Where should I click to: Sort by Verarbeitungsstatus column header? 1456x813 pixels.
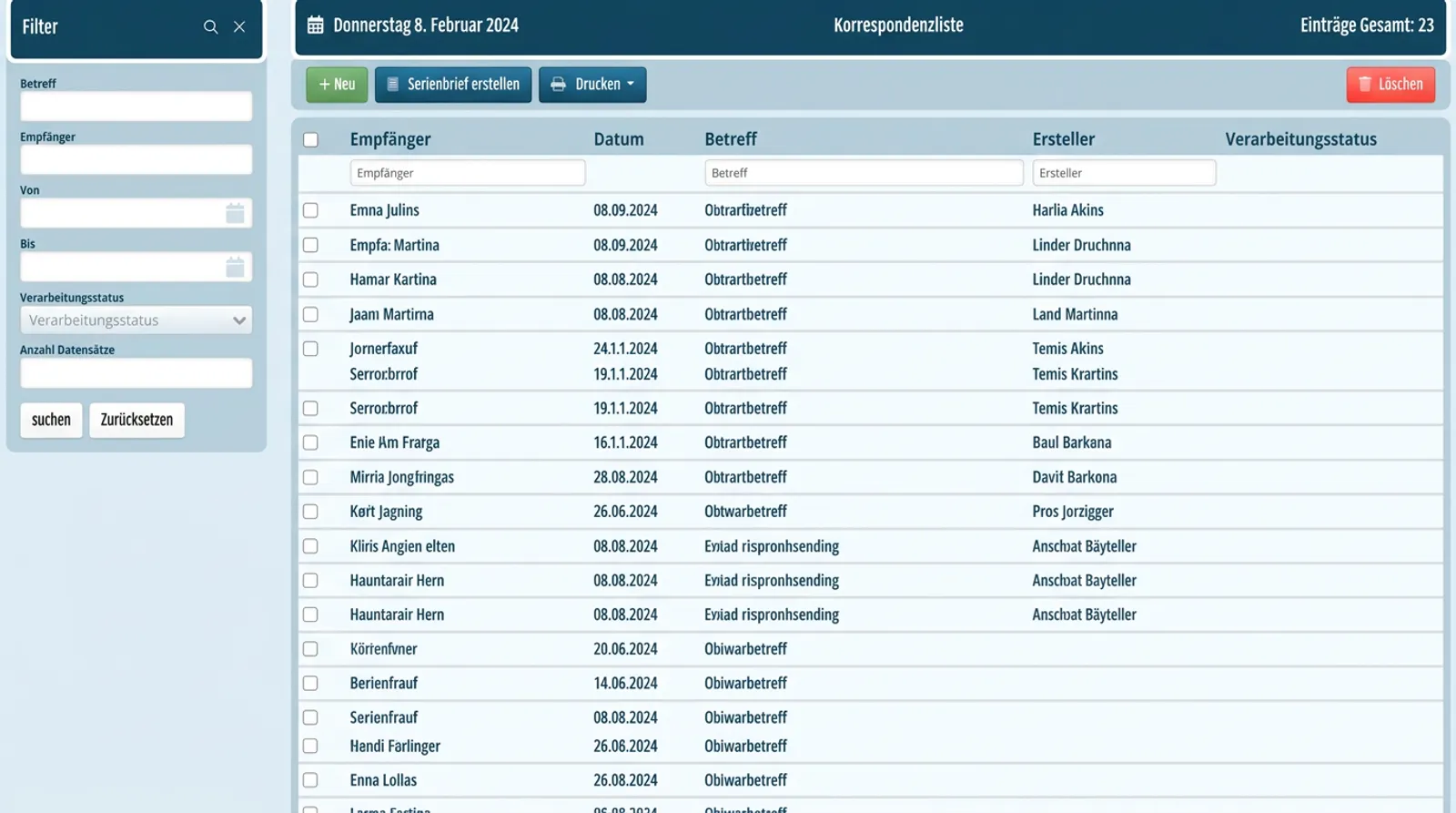coord(1301,139)
